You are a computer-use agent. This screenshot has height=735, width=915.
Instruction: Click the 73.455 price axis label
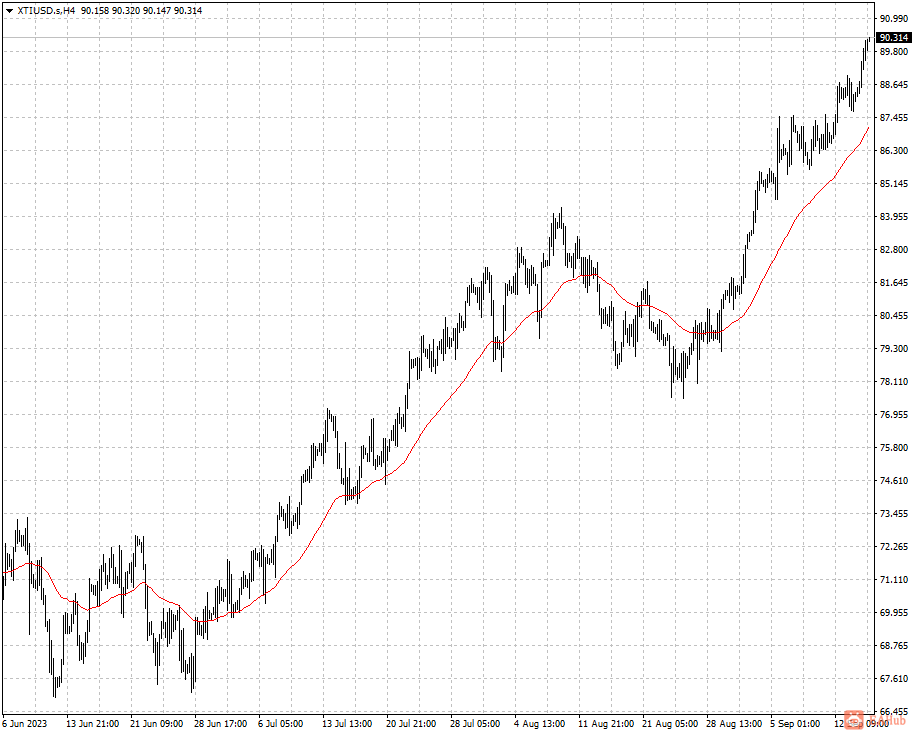[x=893, y=514]
